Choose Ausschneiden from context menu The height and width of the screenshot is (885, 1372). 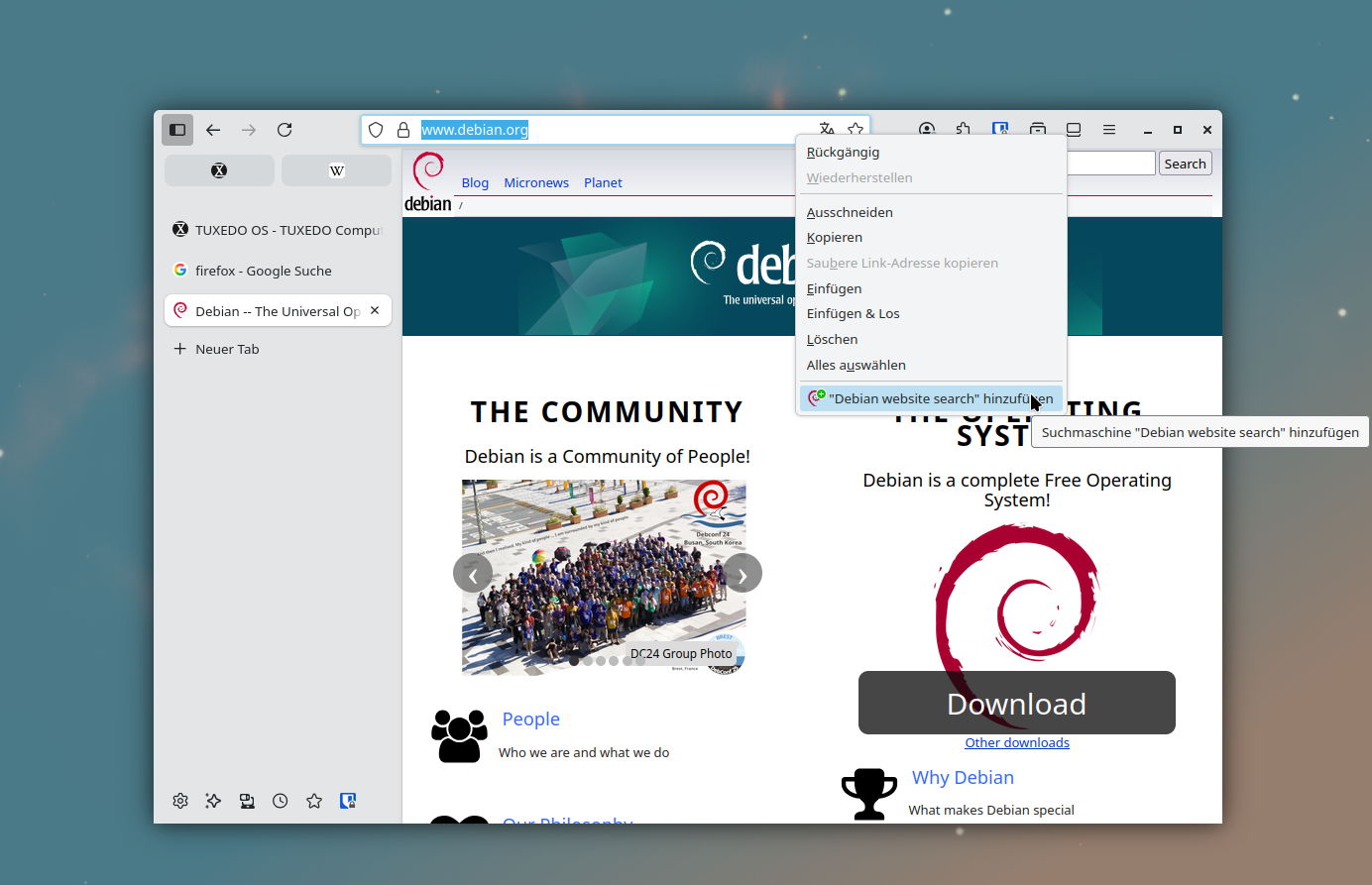tap(931, 212)
